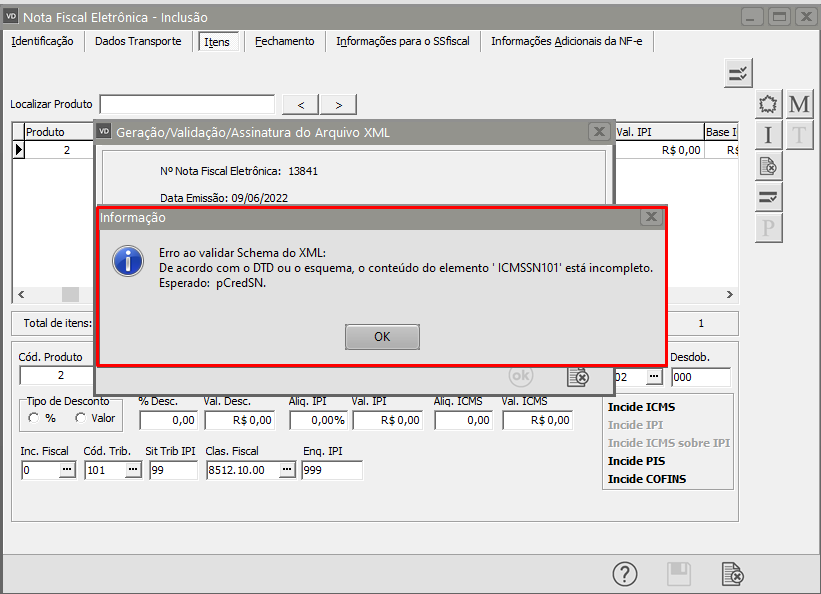
Task: Click the Val. IPI column header
Action: [659, 132]
